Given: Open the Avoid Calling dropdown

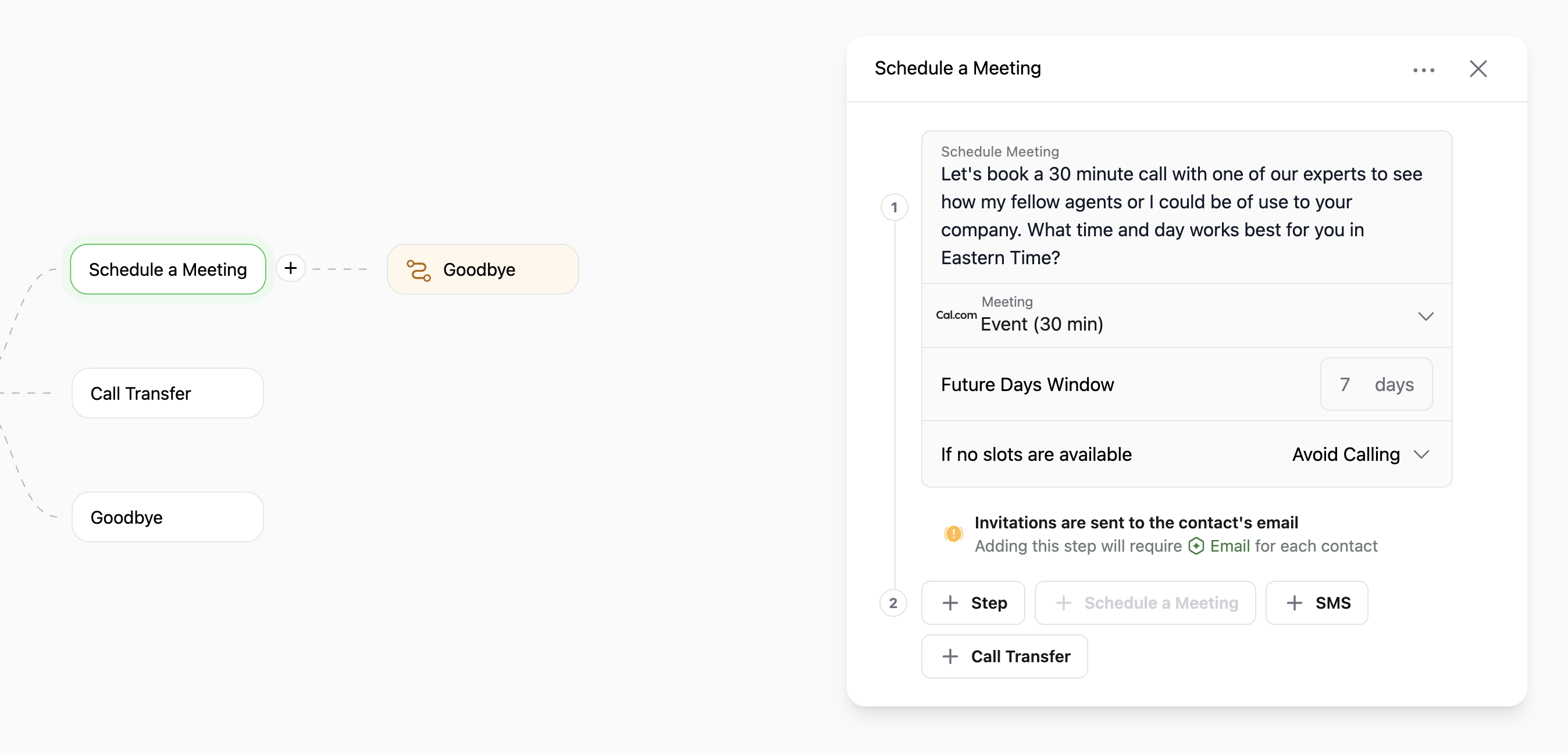Looking at the screenshot, I should pyautogui.click(x=1421, y=454).
